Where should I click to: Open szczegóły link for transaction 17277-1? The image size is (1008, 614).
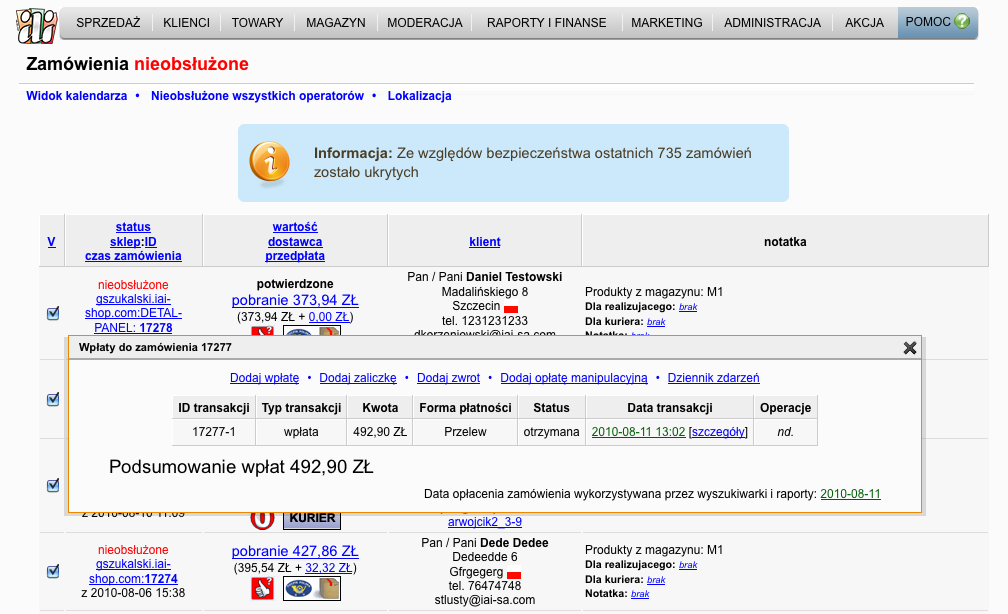click(x=718, y=432)
